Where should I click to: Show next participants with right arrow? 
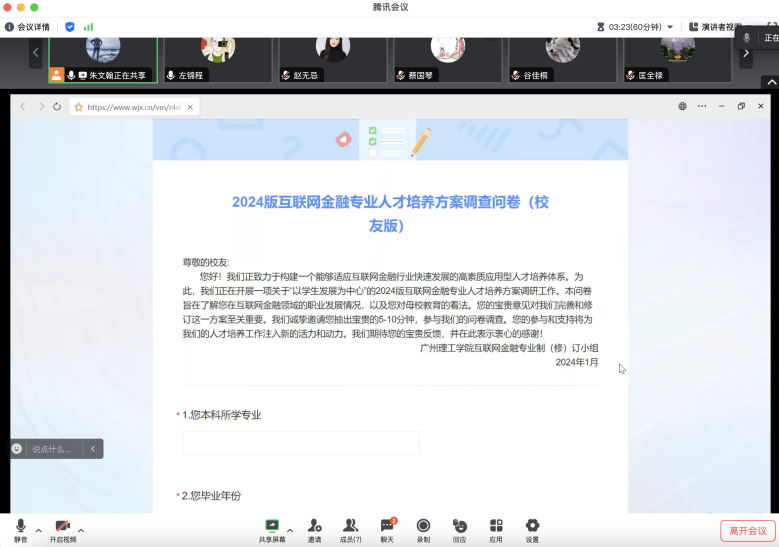coord(745,53)
